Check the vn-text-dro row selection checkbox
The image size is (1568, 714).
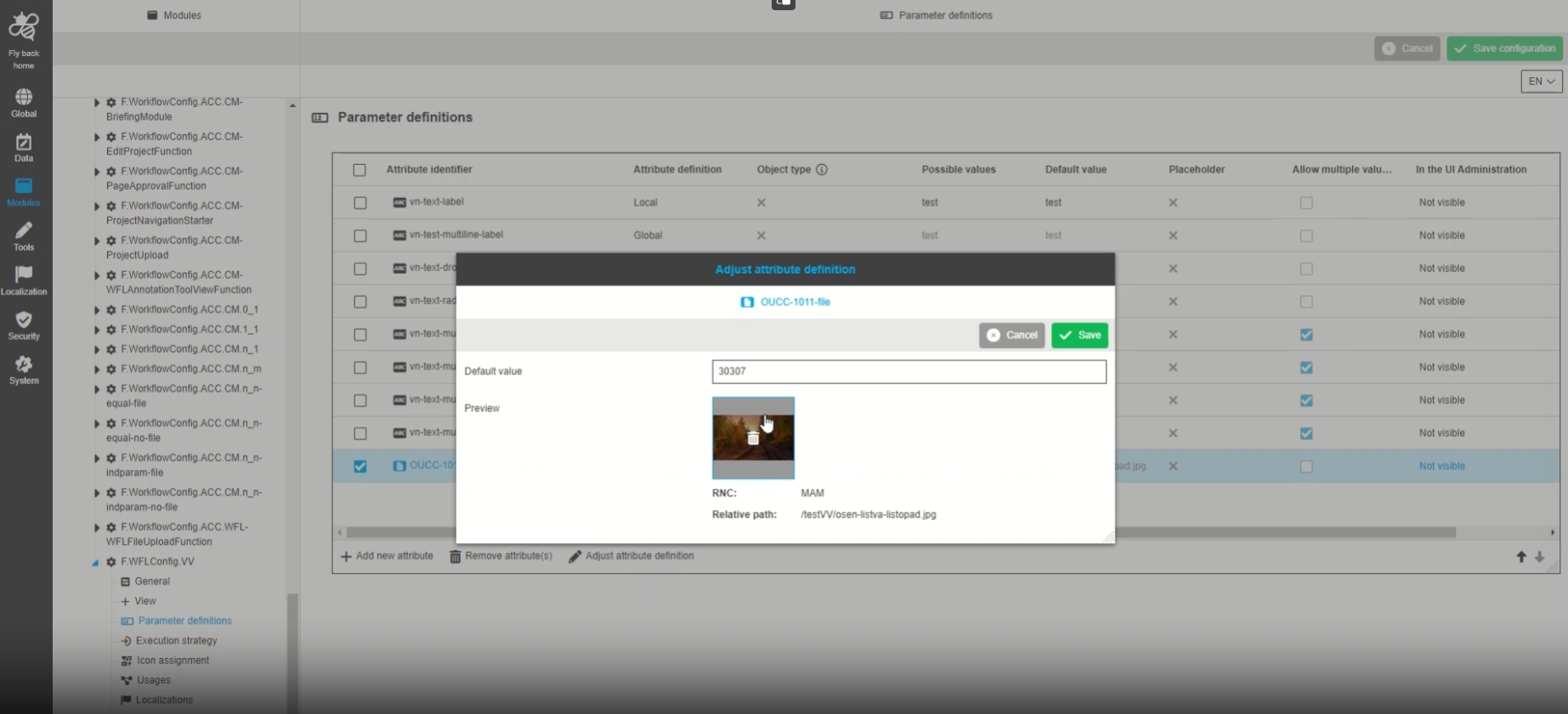click(360, 269)
